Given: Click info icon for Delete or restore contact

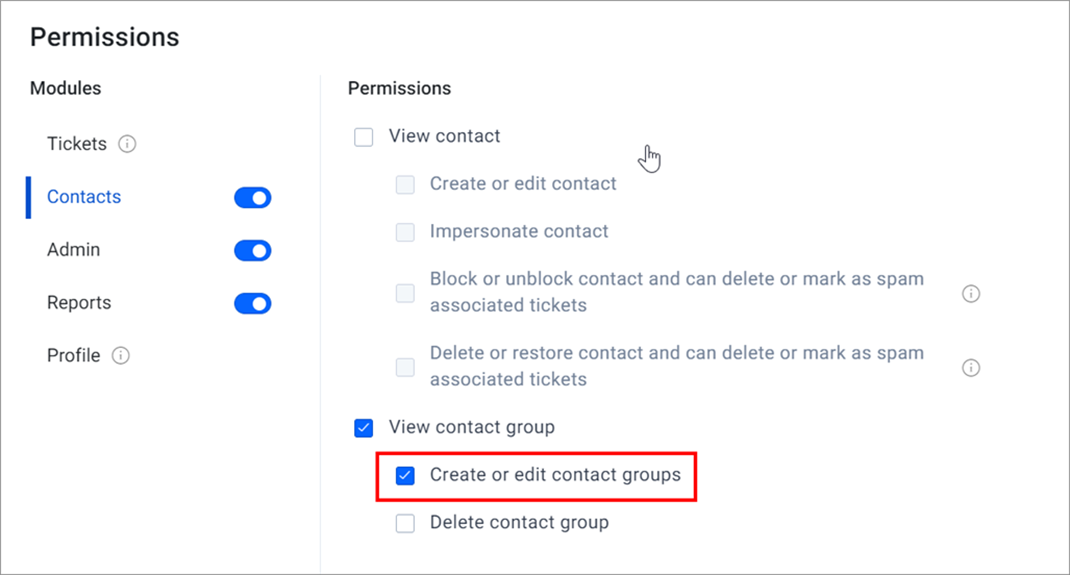Looking at the screenshot, I should (x=971, y=368).
